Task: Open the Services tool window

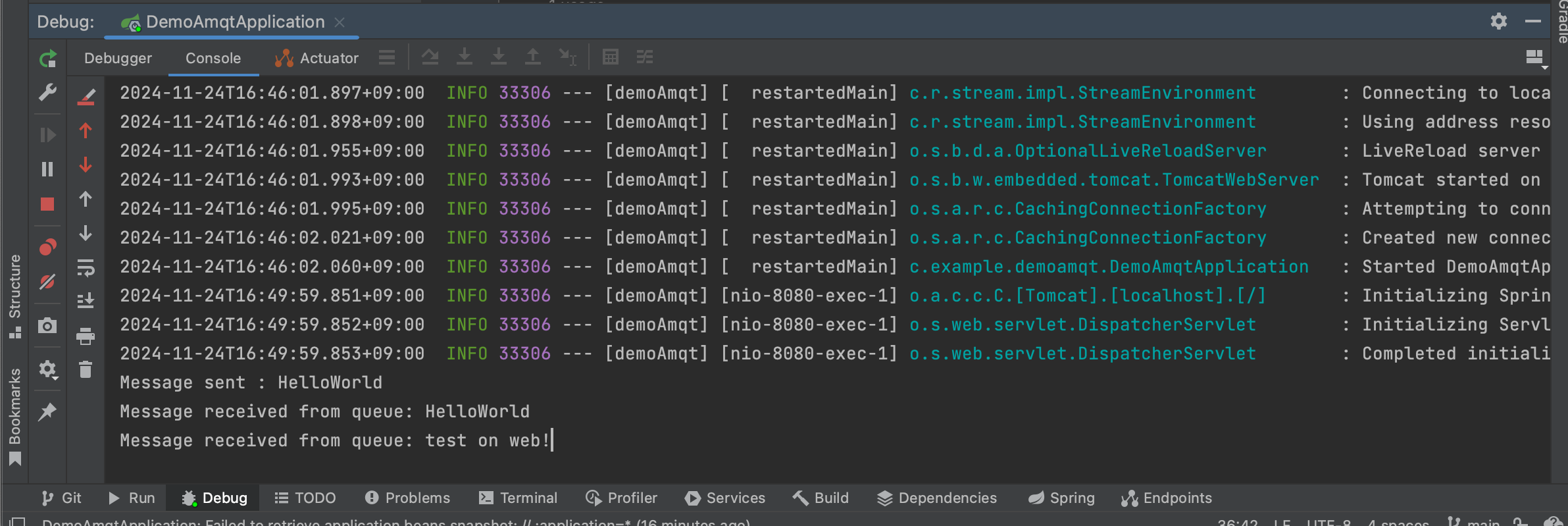Action: [x=725, y=498]
